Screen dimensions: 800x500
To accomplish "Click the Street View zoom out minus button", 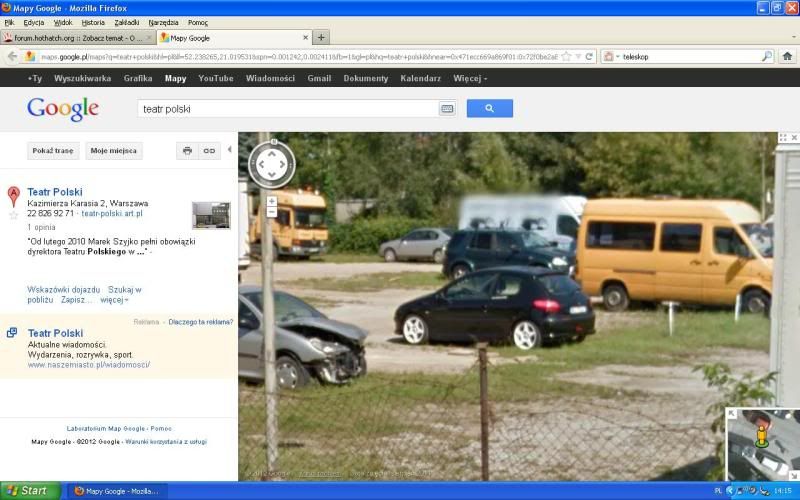I will 272,213.
